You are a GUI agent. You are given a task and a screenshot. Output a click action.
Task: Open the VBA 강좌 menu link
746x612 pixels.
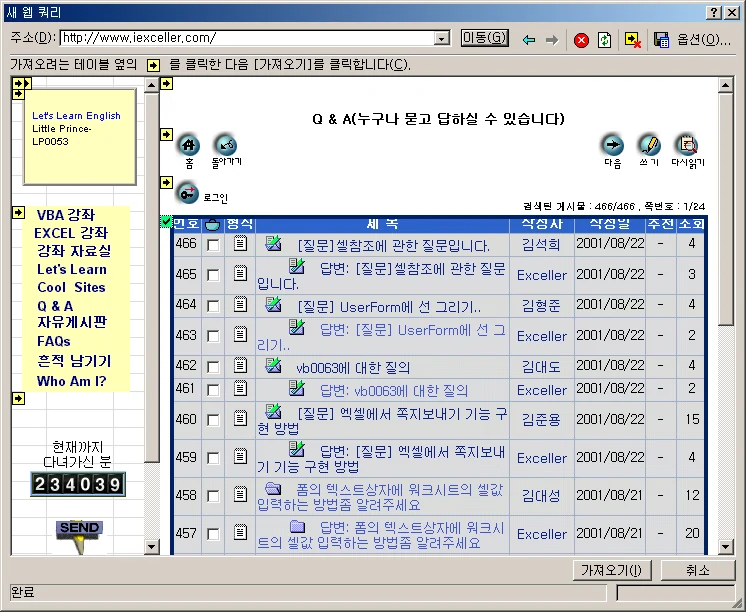66,215
